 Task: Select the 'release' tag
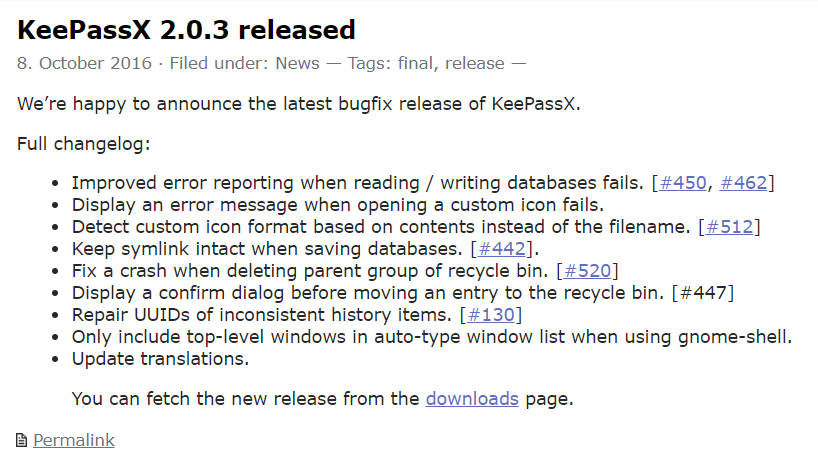pos(475,63)
